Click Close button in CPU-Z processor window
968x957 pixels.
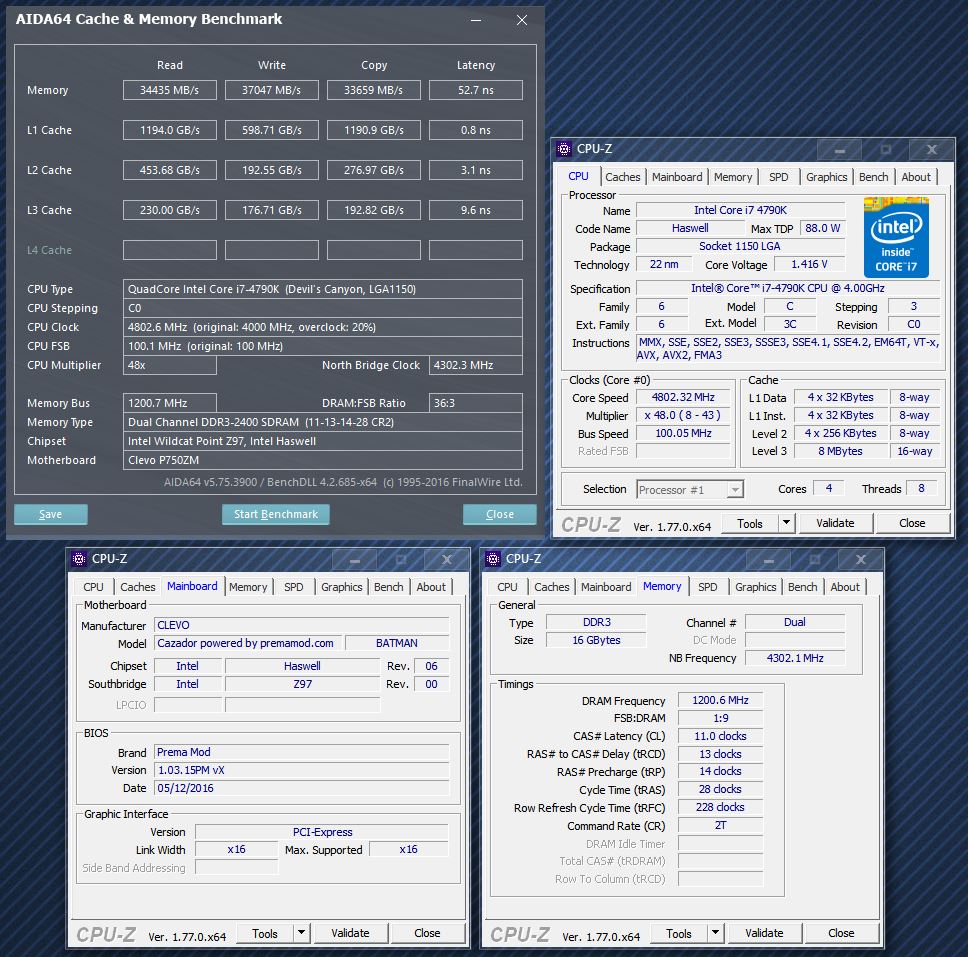tap(912, 523)
